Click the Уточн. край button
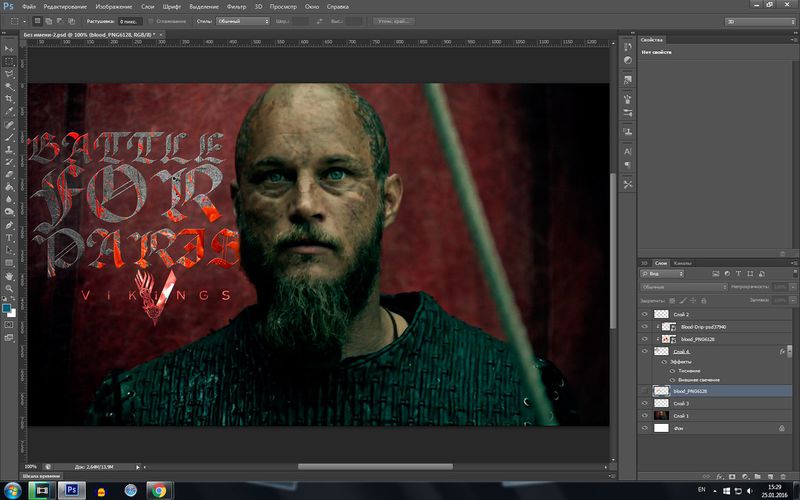 pos(397,20)
